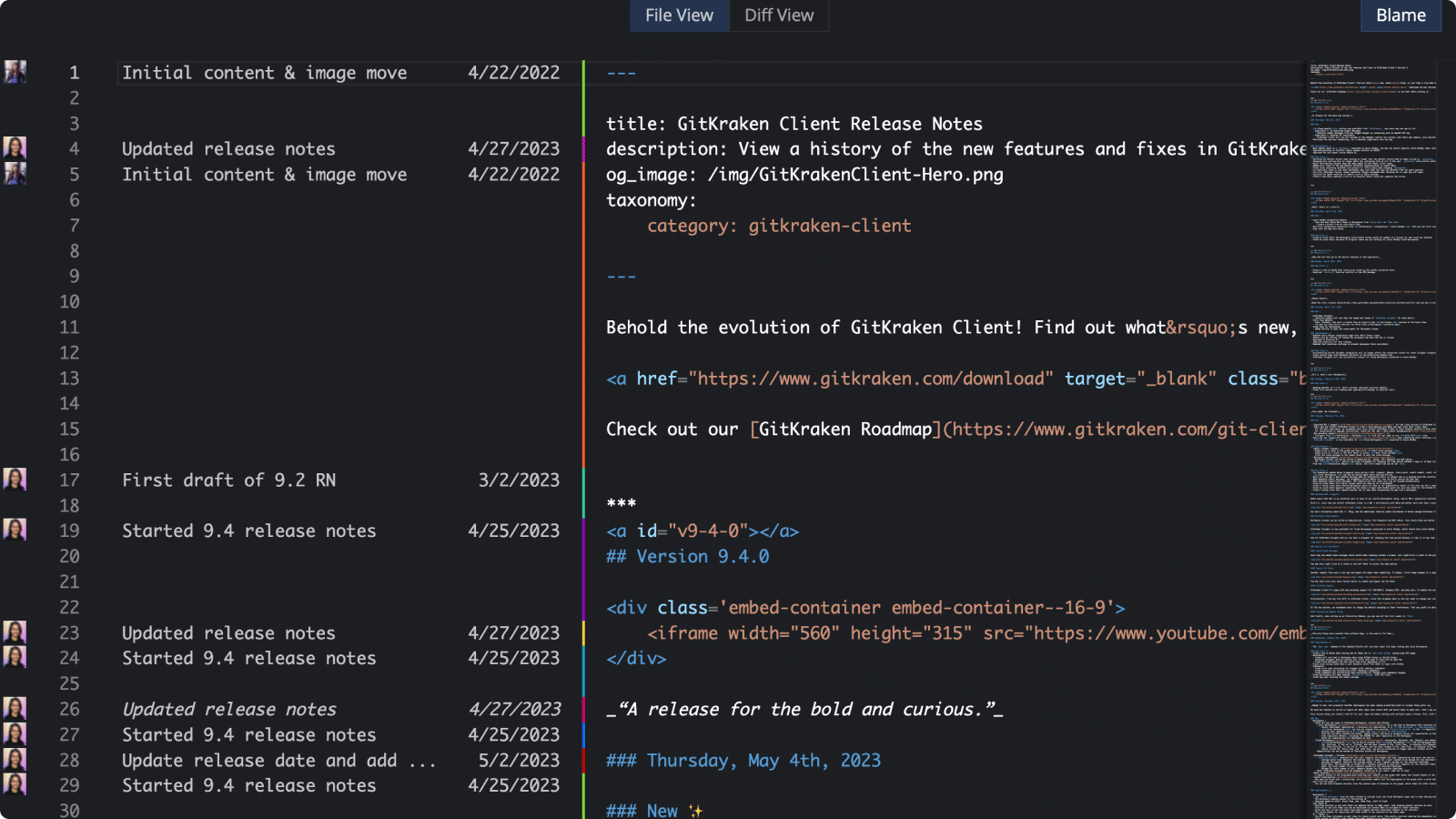
Task: Click author avatar on blame line 5
Action: click(x=15, y=174)
